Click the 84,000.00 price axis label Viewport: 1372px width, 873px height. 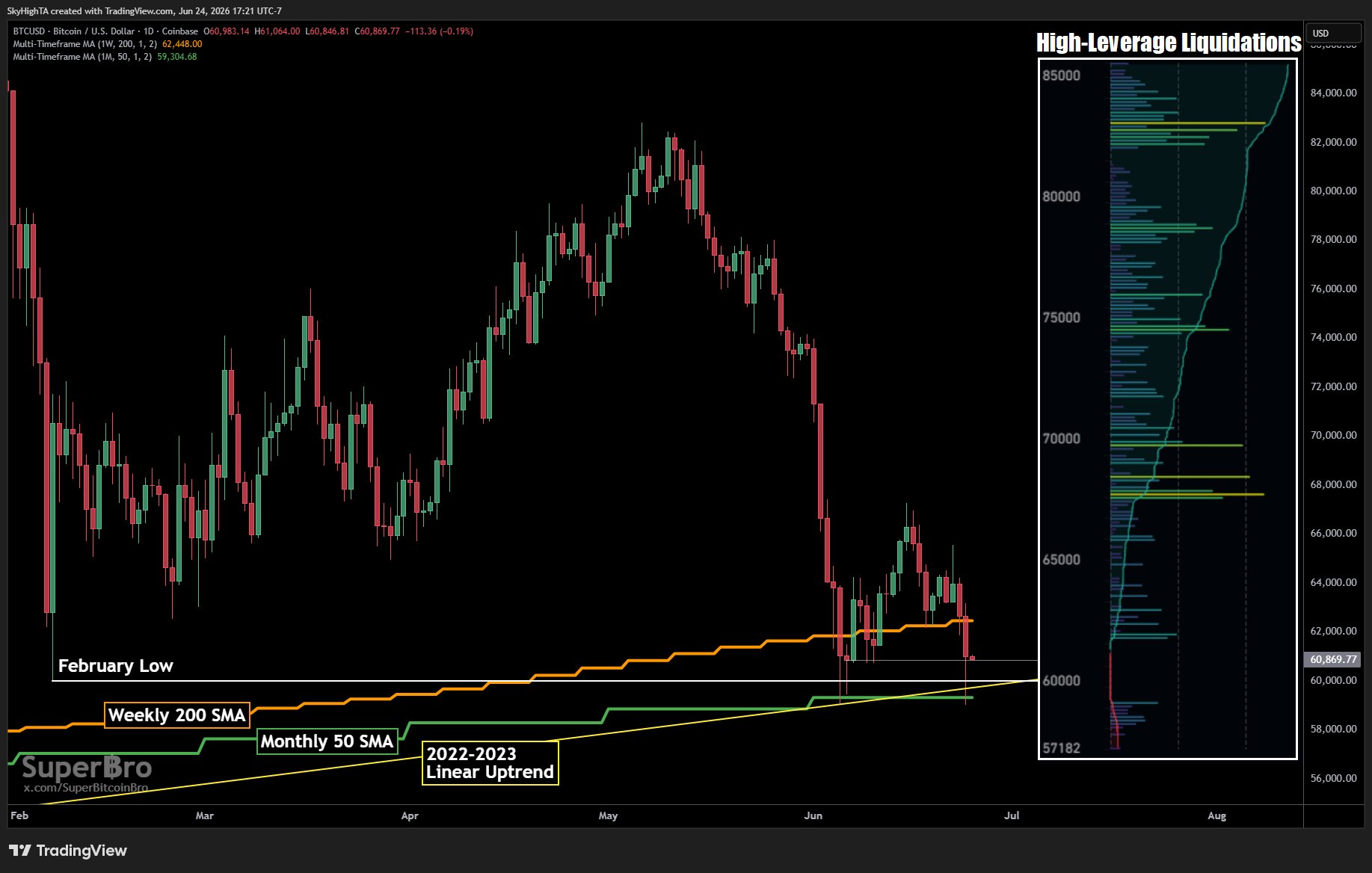[1333, 93]
